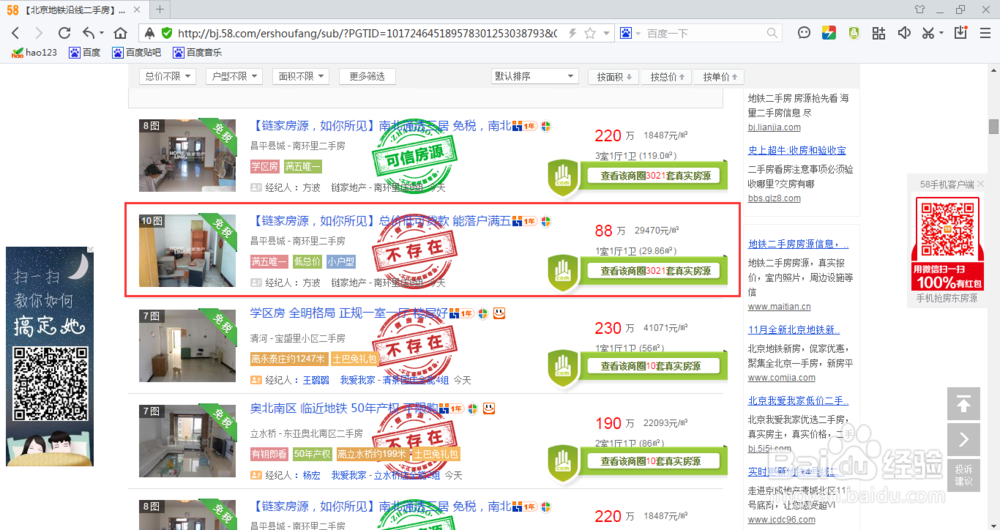Image resolution: width=1000 pixels, height=530 pixels.
Task: Click the scissors screenshot tool icon
Action: 928,33
